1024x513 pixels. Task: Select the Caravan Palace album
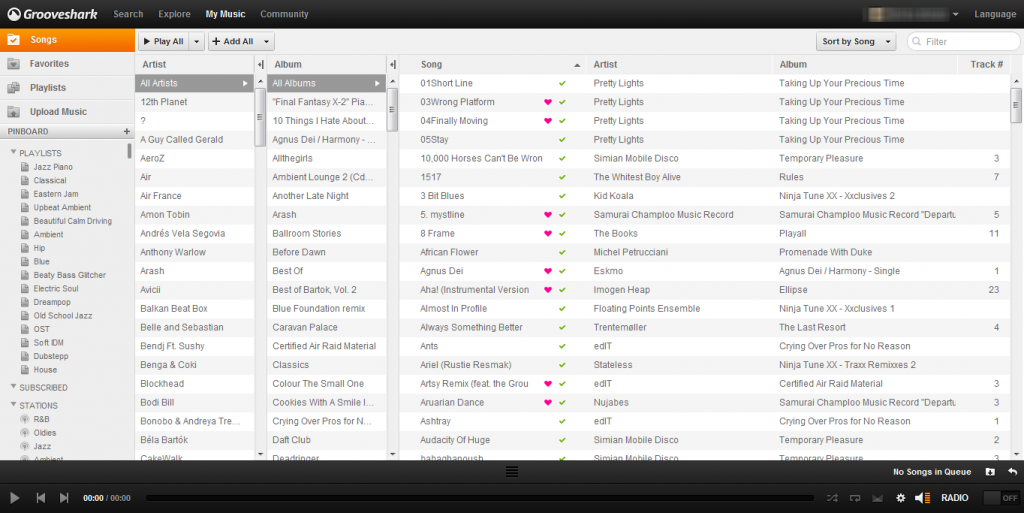click(x=327, y=328)
